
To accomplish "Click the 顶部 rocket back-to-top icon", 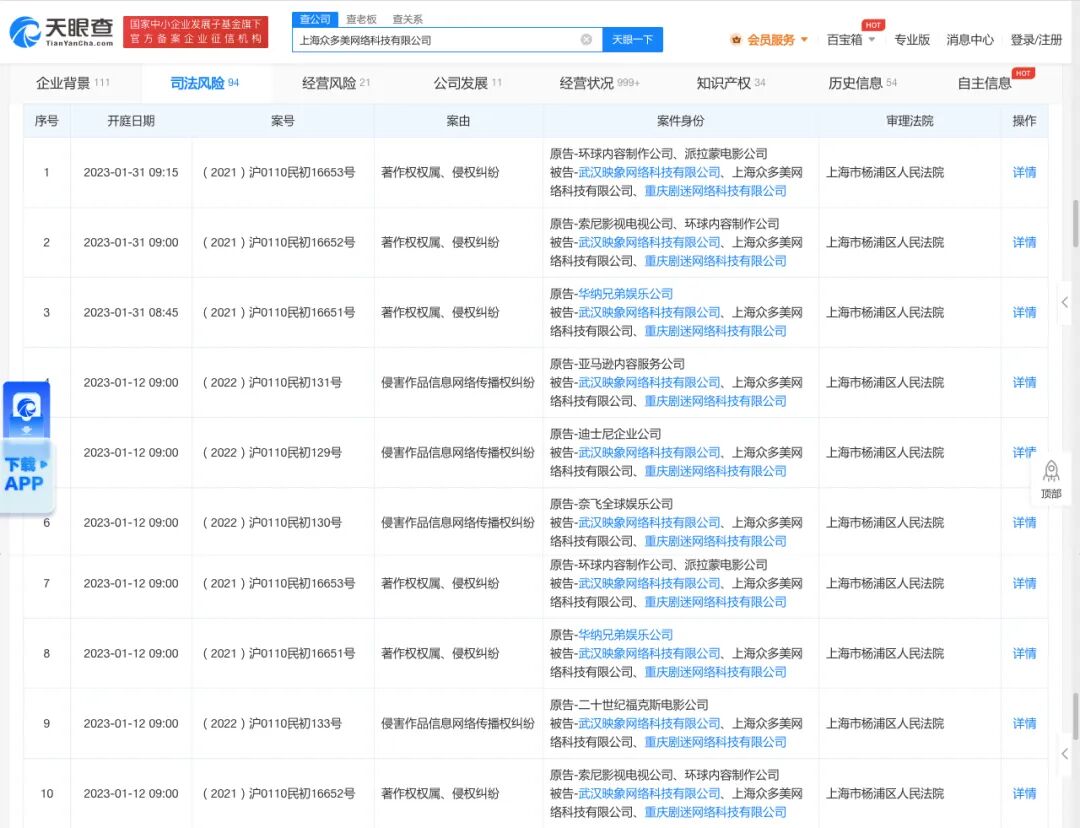I will click(x=1051, y=477).
